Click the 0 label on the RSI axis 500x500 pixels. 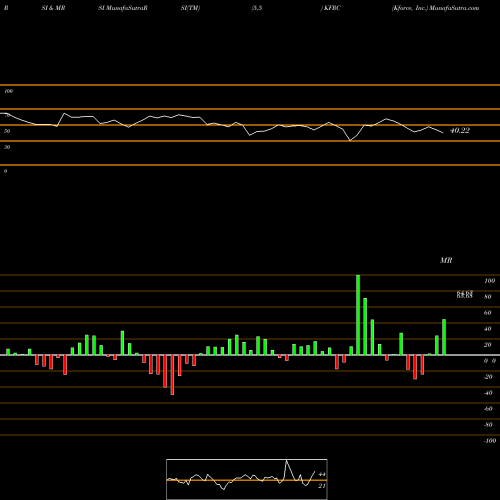point(6,171)
